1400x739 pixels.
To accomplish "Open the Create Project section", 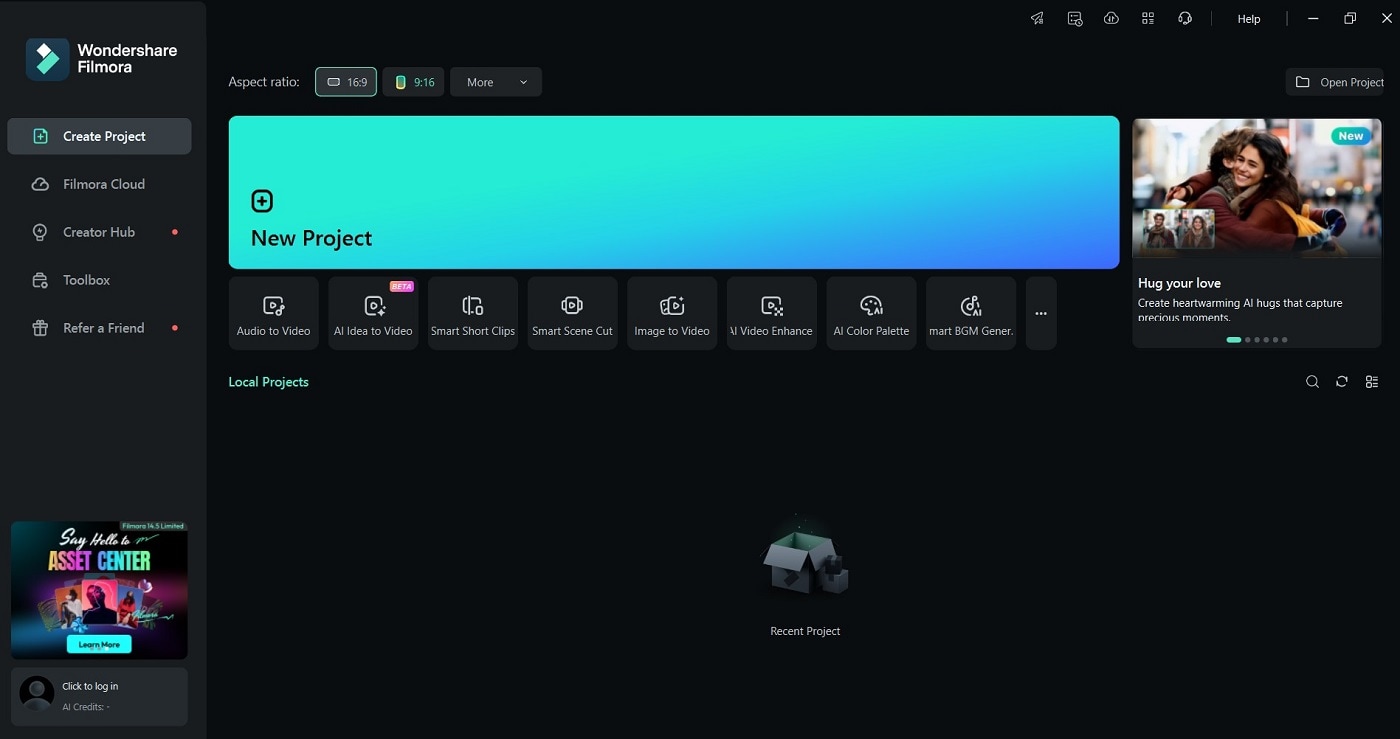I will coord(99,136).
